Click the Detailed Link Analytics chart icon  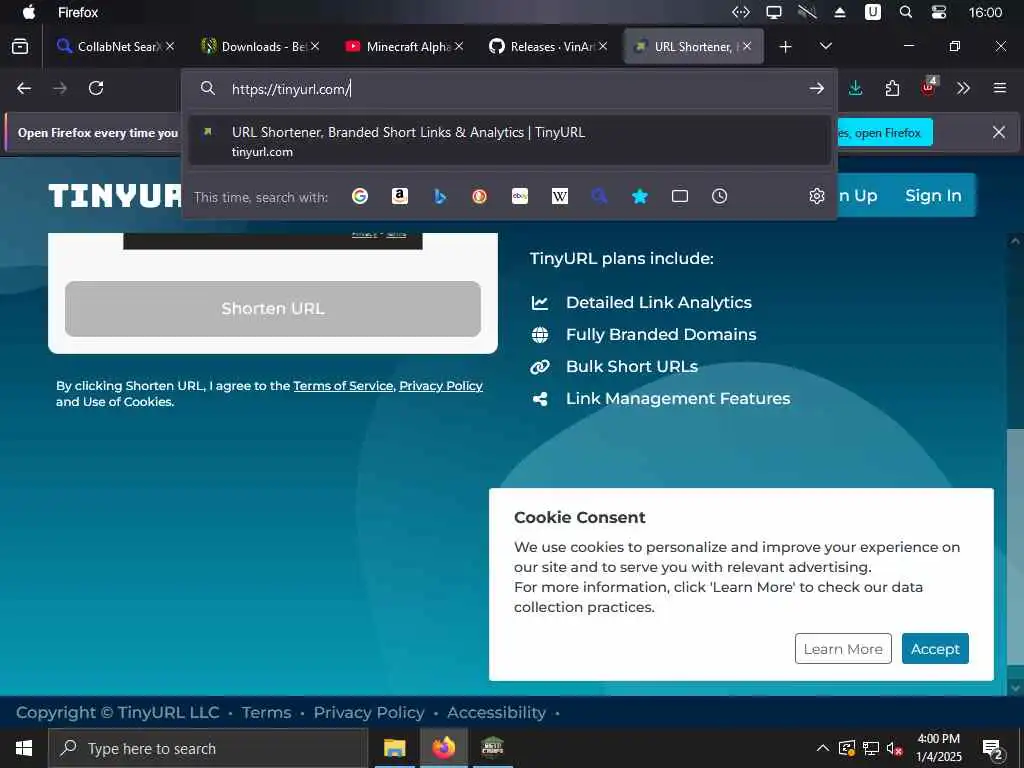pos(539,302)
